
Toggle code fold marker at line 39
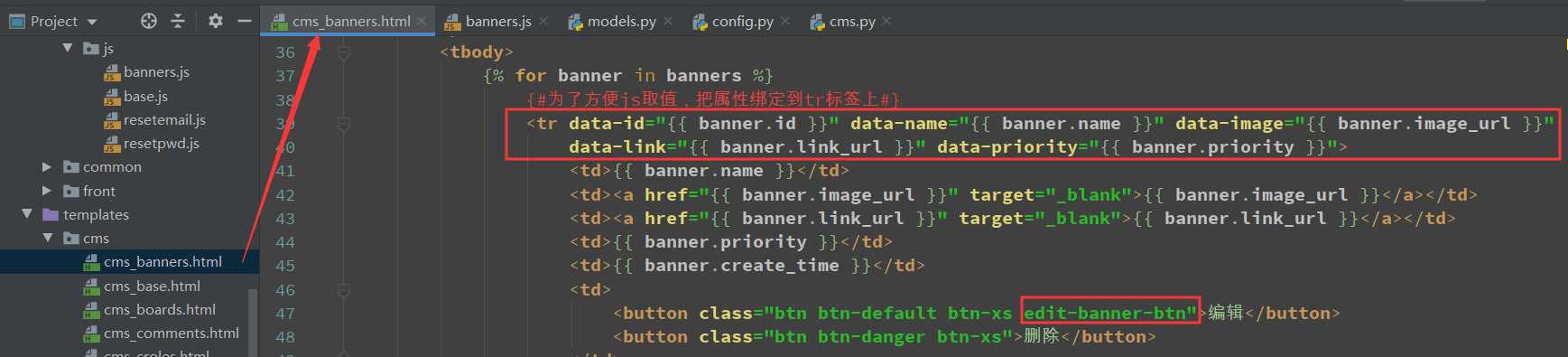344,124
